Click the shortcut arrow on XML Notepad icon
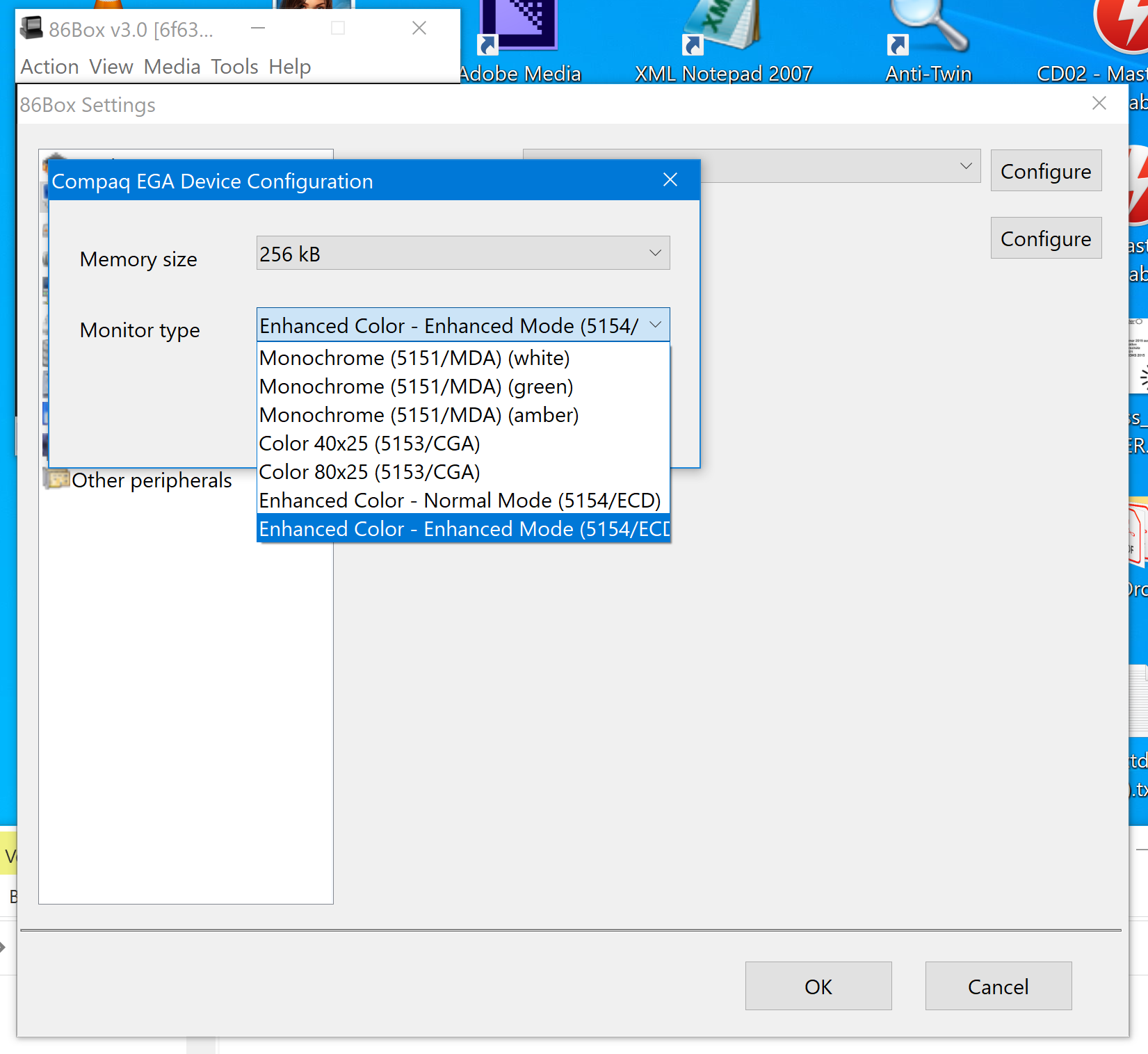Image resolution: width=1148 pixels, height=1054 pixels. 693,45
